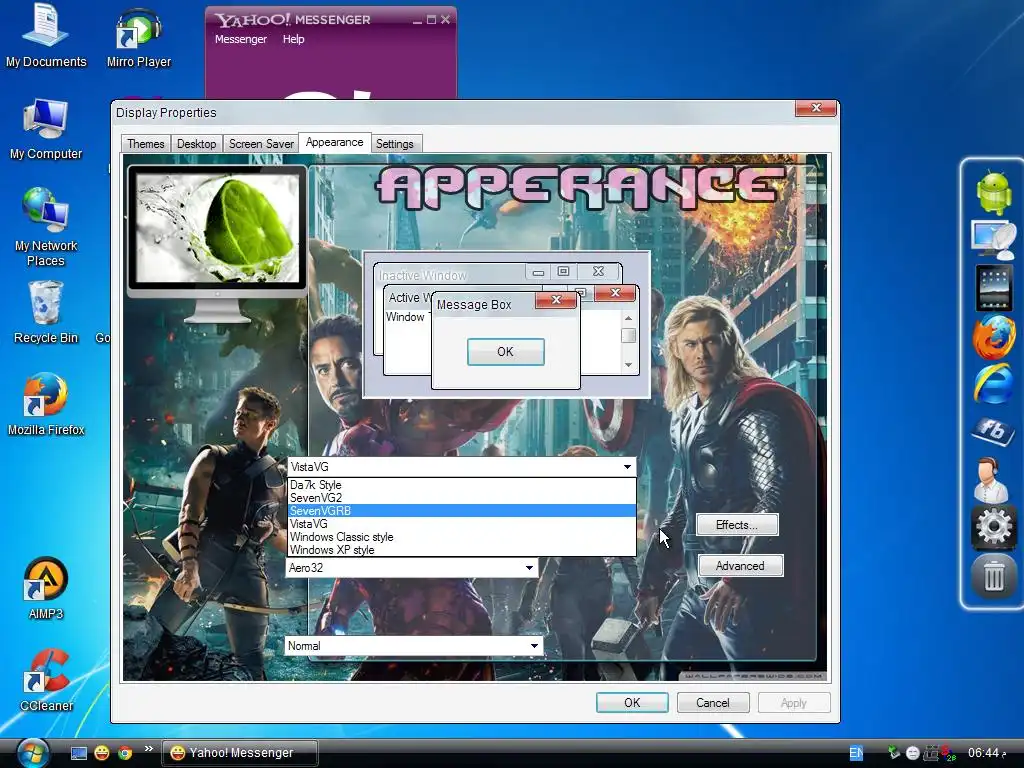Image resolution: width=1024 pixels, height=768 pixels.
Task: Click the iPad tablet dock icon
Action: (x=993, y=287)
